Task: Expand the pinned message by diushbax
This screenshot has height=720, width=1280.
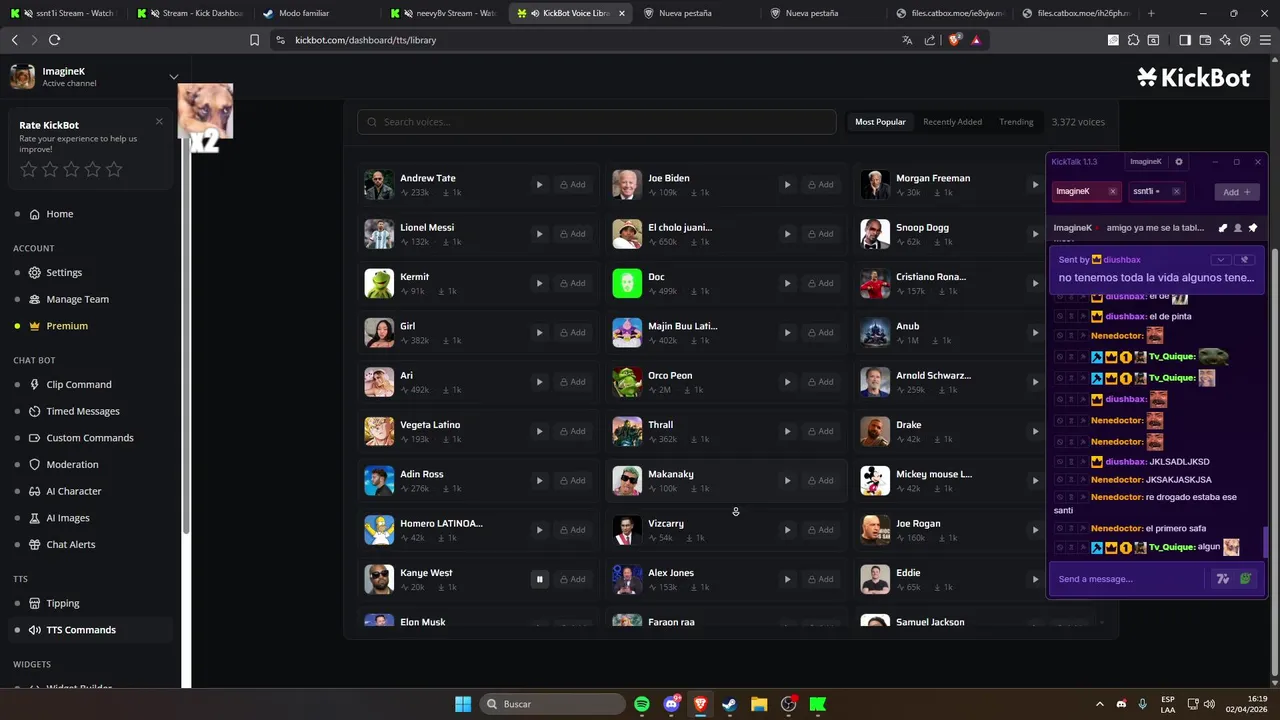Action: tap(1220, 260)
